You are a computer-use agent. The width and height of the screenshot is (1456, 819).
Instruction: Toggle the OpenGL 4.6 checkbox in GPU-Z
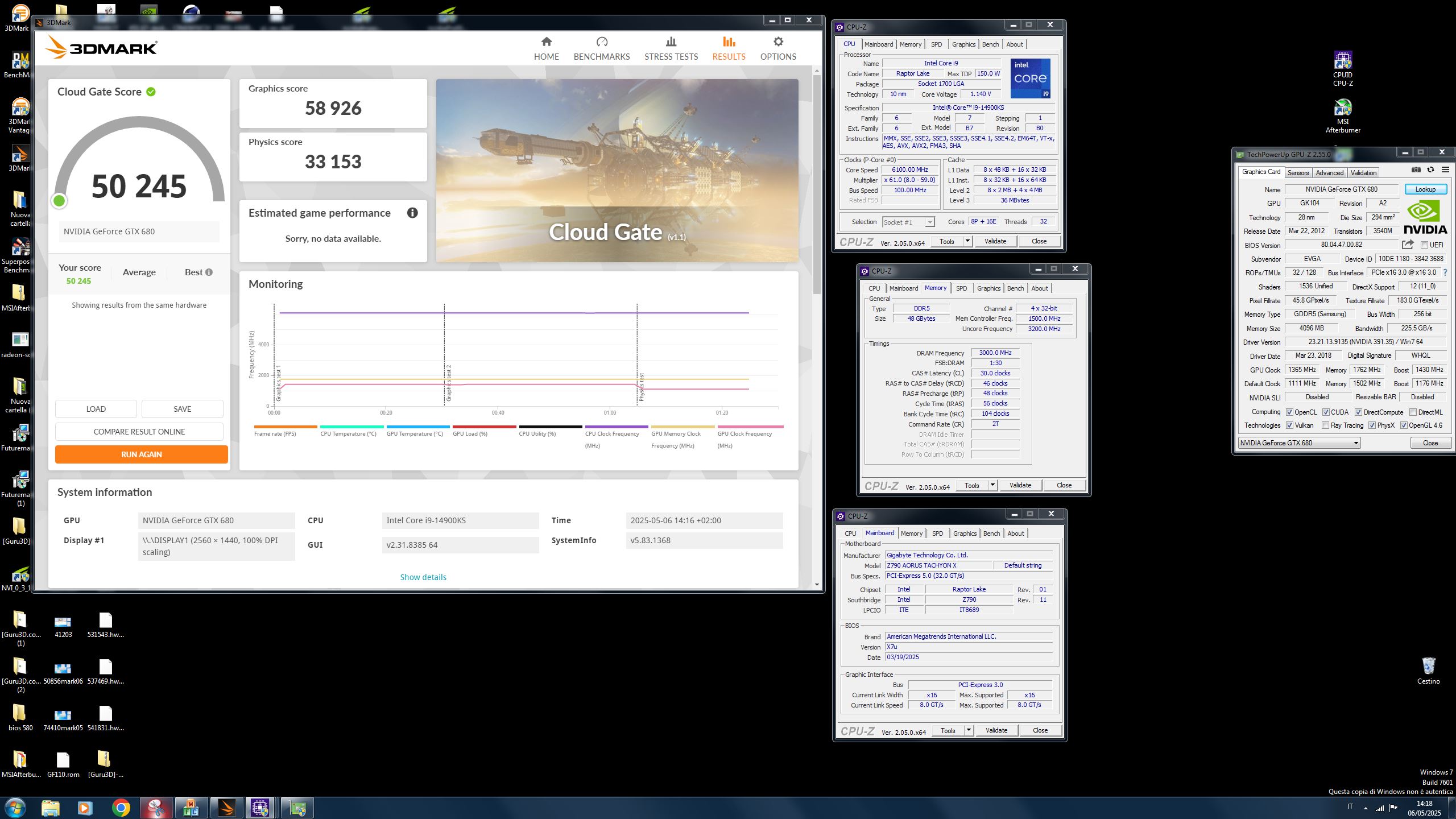tap(1404, 425)
